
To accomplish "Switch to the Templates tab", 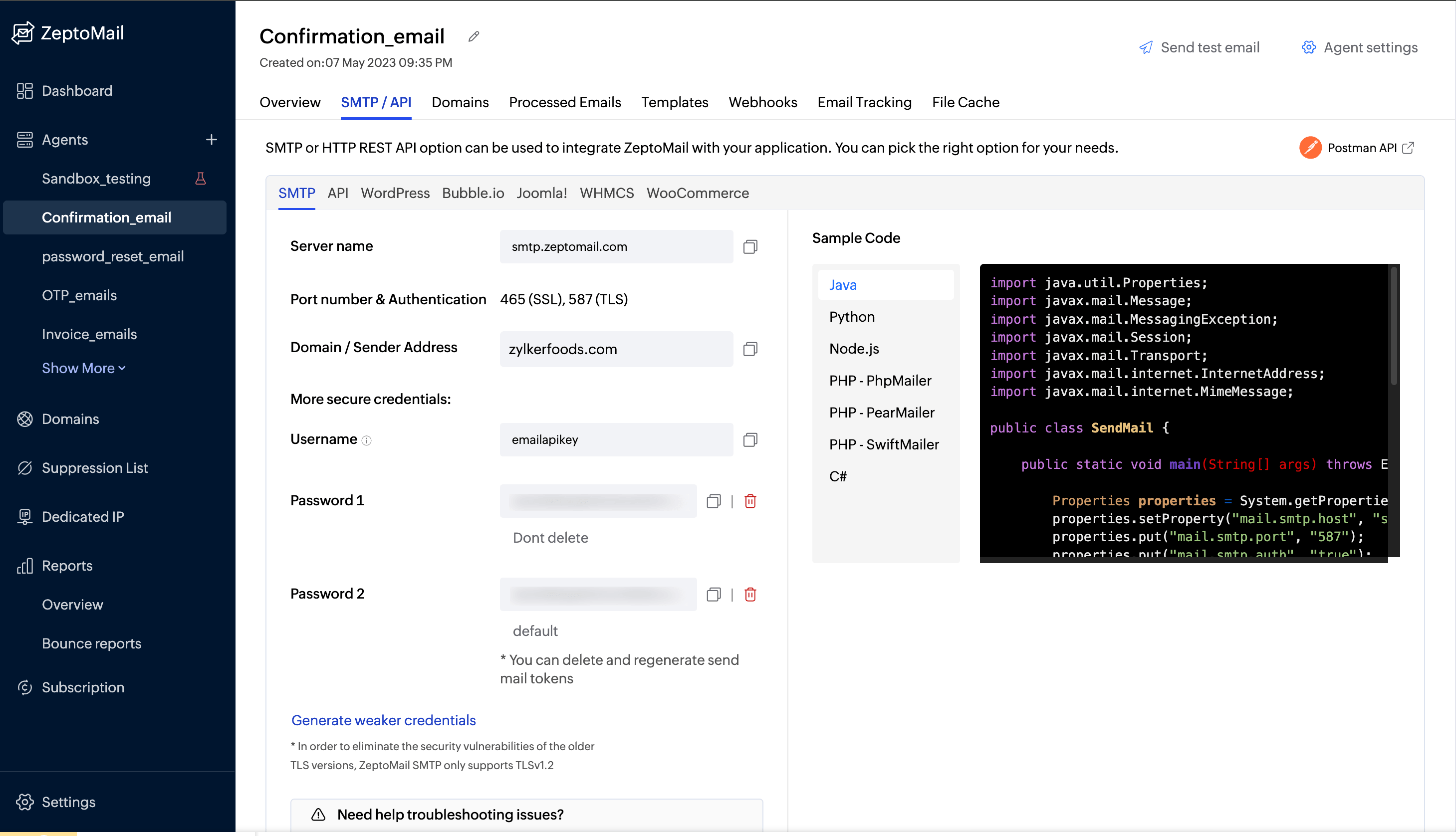I will click(674, 102).
